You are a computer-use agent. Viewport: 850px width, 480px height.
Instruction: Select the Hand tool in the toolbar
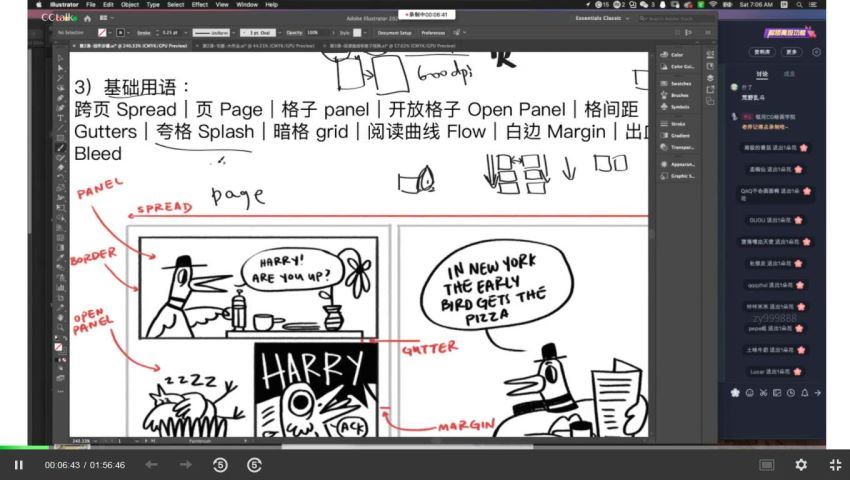tap(60, 317)
